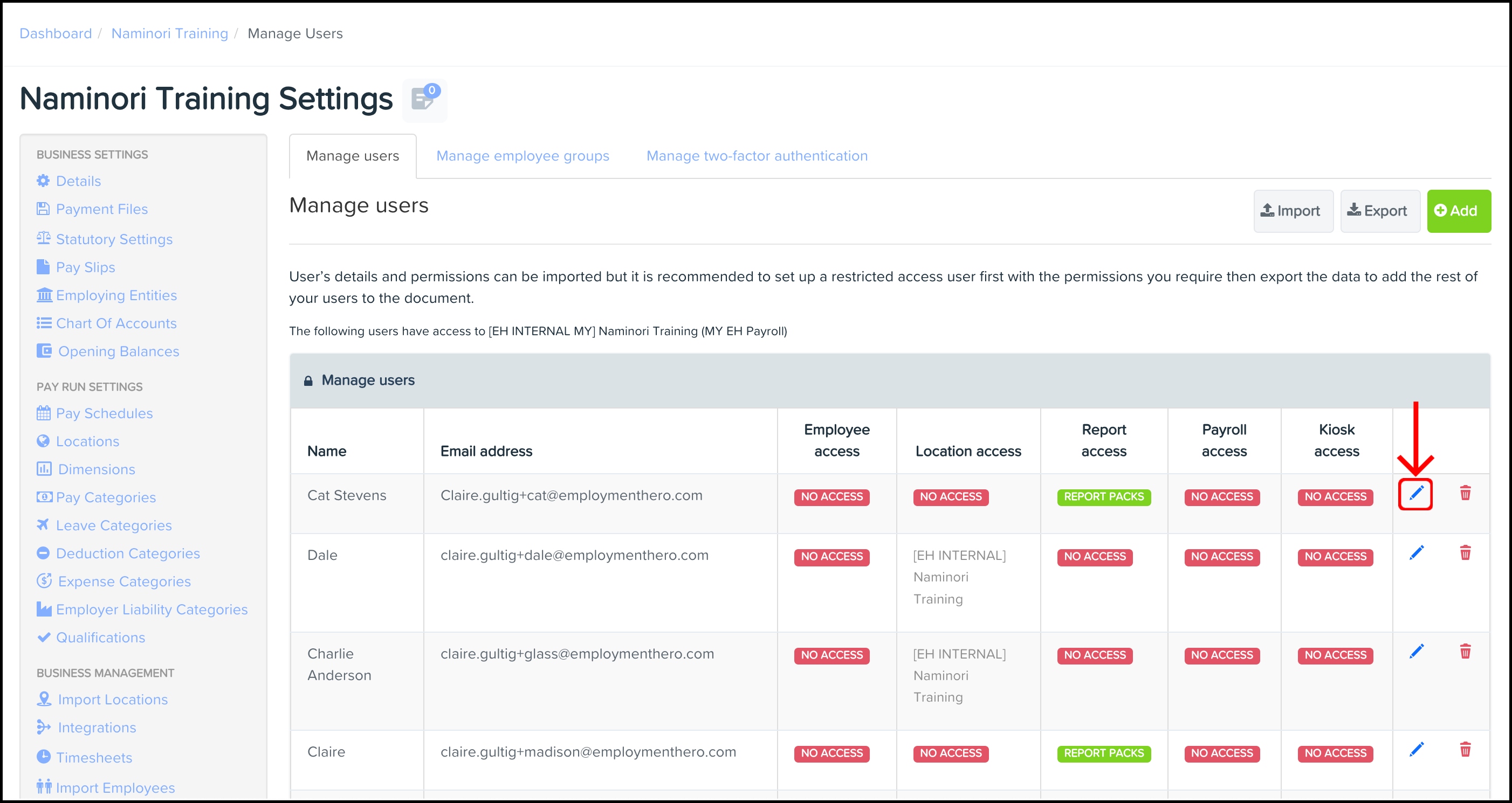Edit Charlie Anderson with pencil icon
Screen dimensions: 1512x803
[1415, 652]
